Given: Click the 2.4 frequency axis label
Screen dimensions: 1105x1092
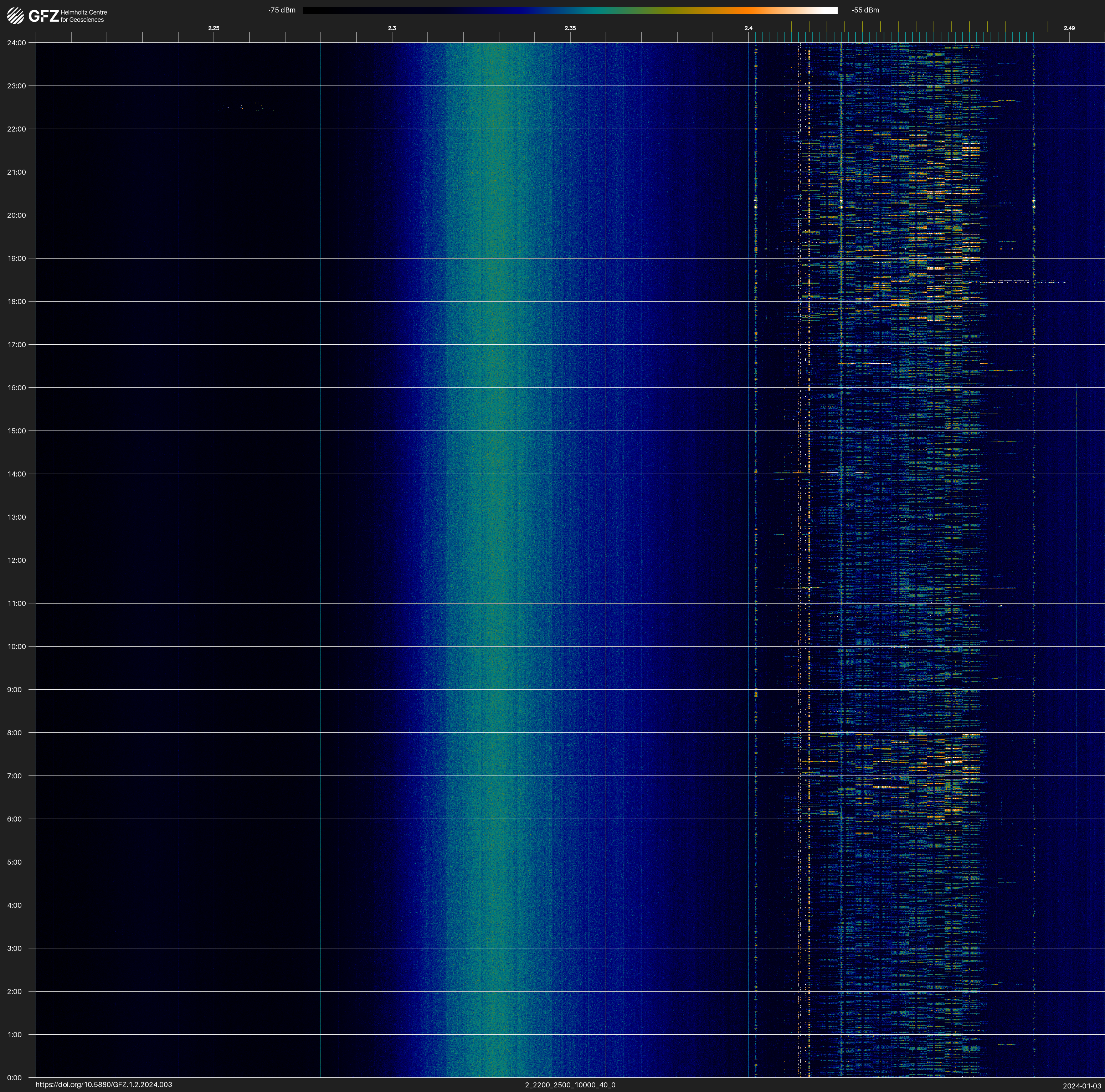Looking at the screenshot, I should click(x=748, y=28).
